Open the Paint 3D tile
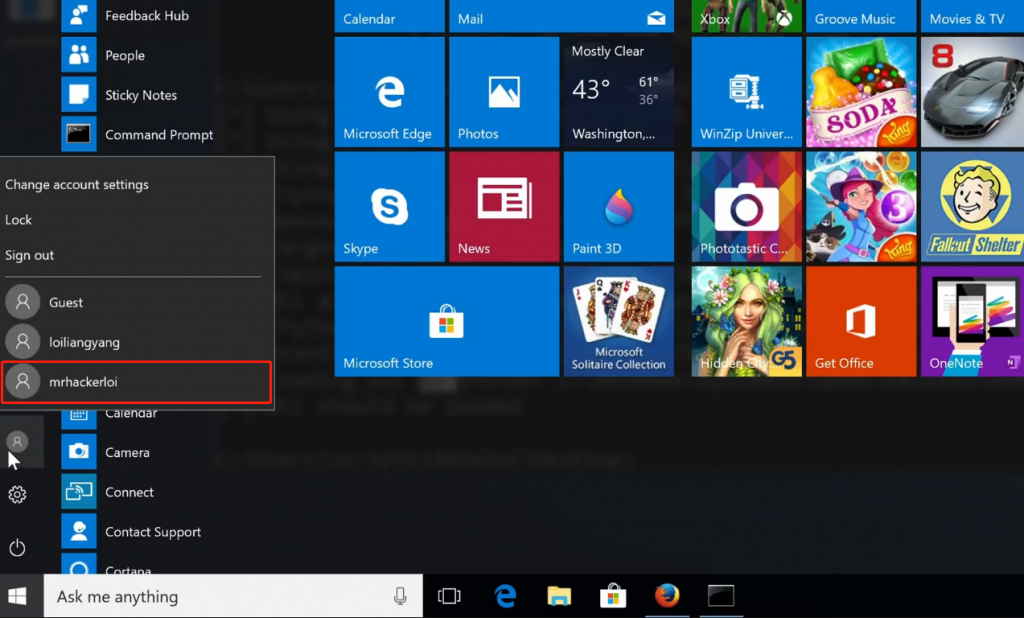Screen dimensions: 1024x618 (x=618, y=207)
